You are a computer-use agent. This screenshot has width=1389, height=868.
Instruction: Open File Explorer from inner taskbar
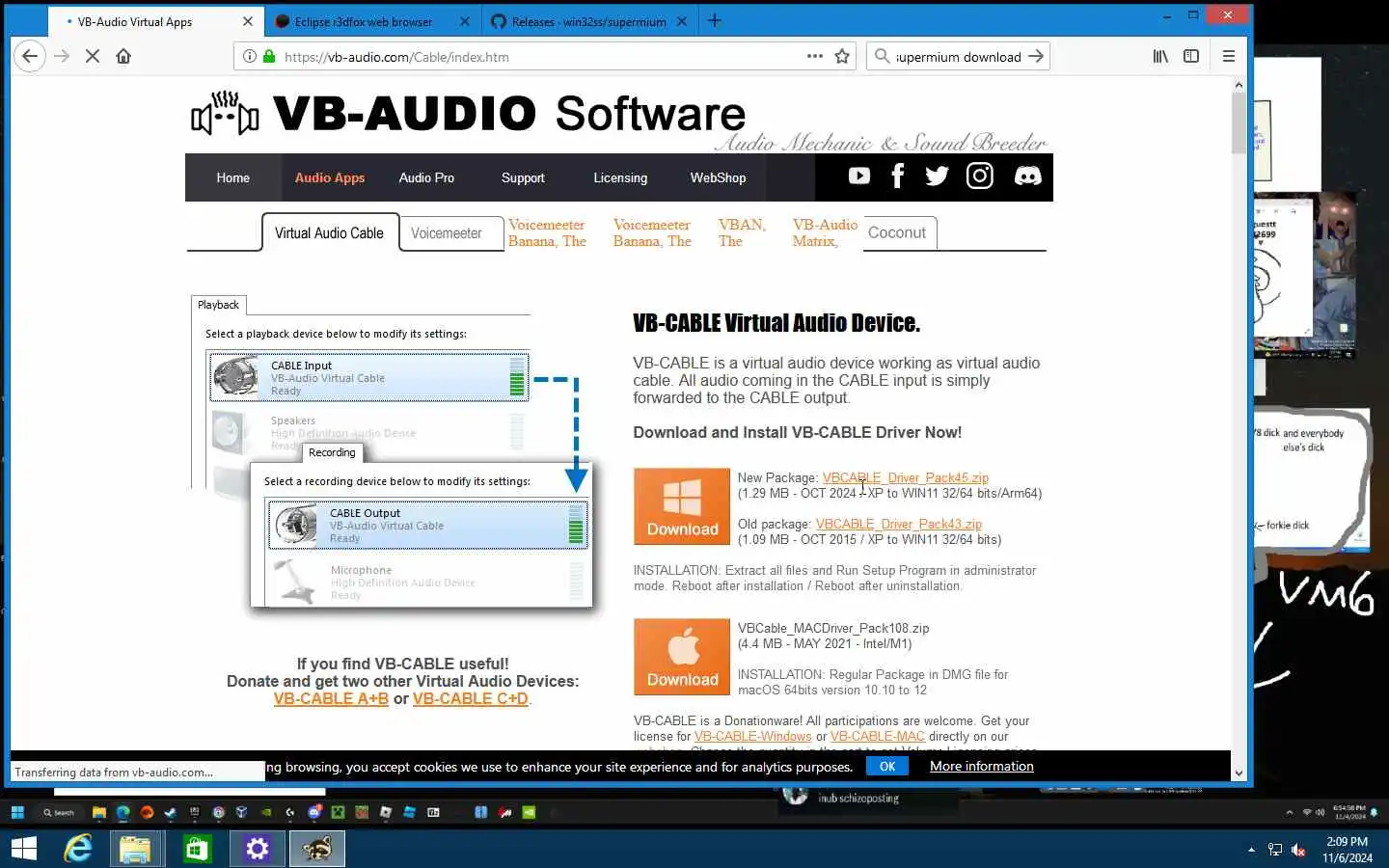point(135,849)
